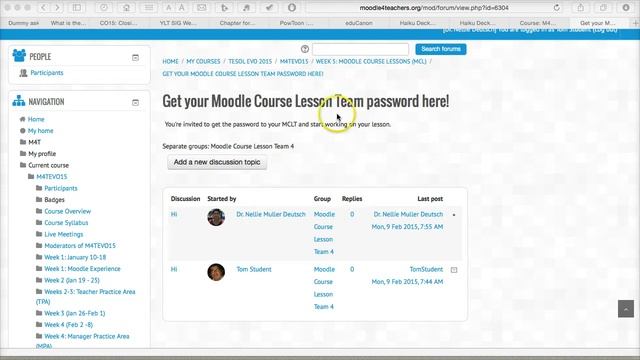Click the Navigation block sitemap icon
Viewport: 640px width, 360px height.
click(19, 101)
